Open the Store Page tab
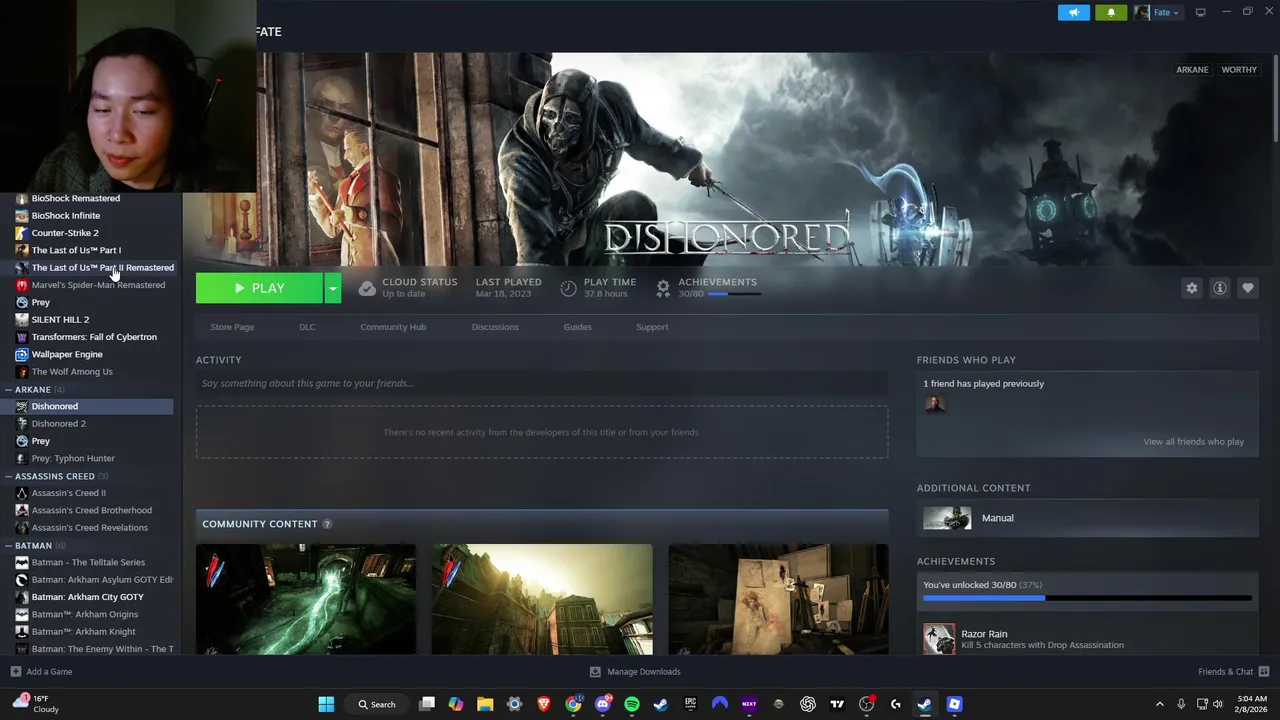This screenshot has width=1280, height=720. click(232, 327)
